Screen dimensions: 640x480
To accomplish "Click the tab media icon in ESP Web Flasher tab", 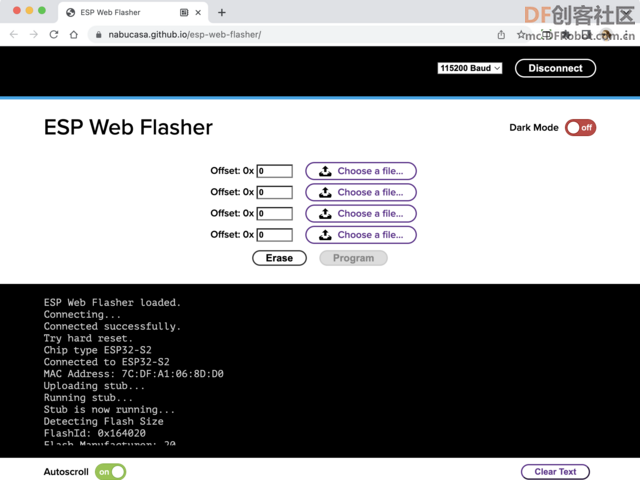I will pyautogui.click(x=184, y=13).
